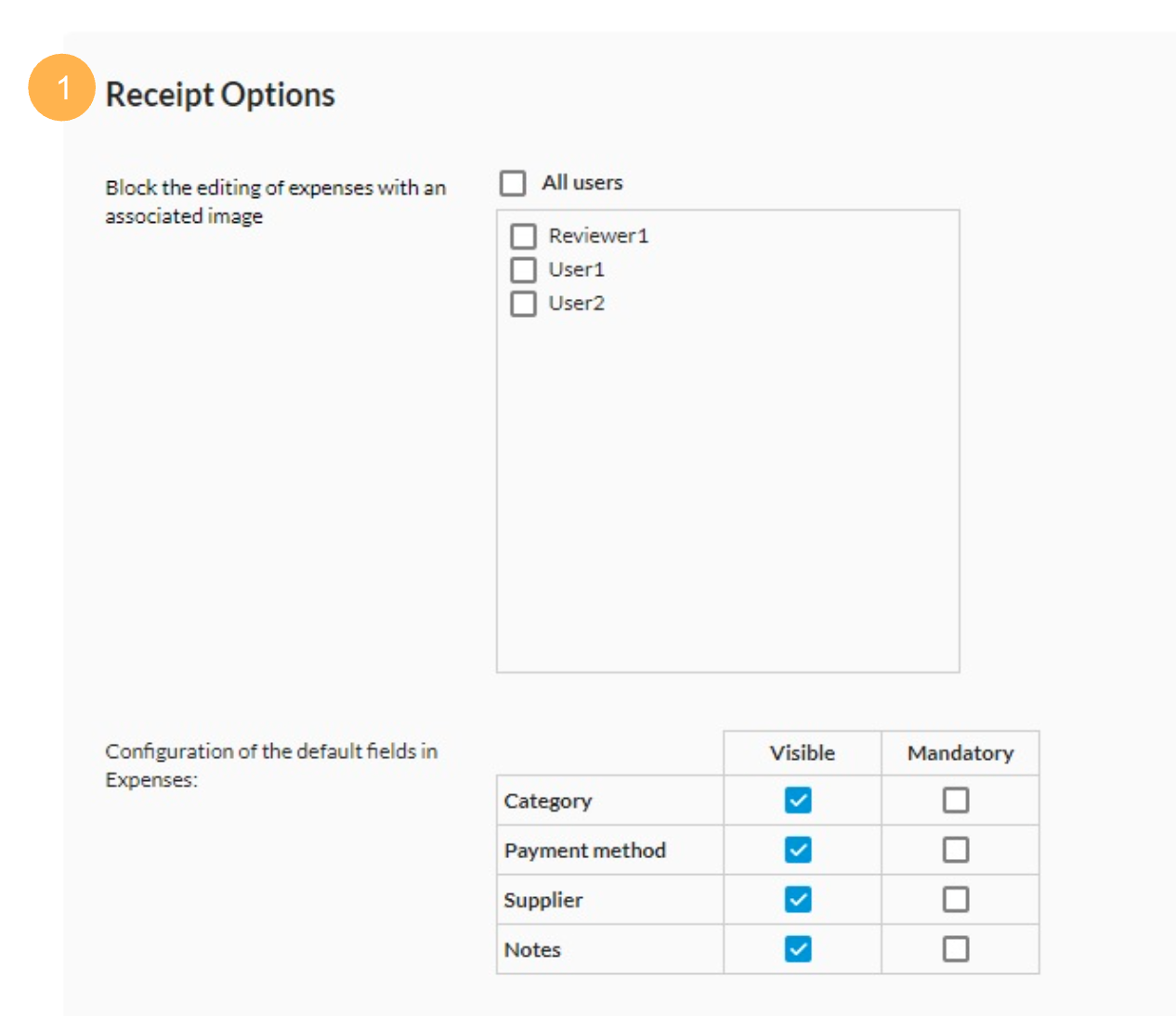The height and width of the screenshot is (1016, 1176).
Task: Tick the User1 checkbox
Action: point(524,270)
